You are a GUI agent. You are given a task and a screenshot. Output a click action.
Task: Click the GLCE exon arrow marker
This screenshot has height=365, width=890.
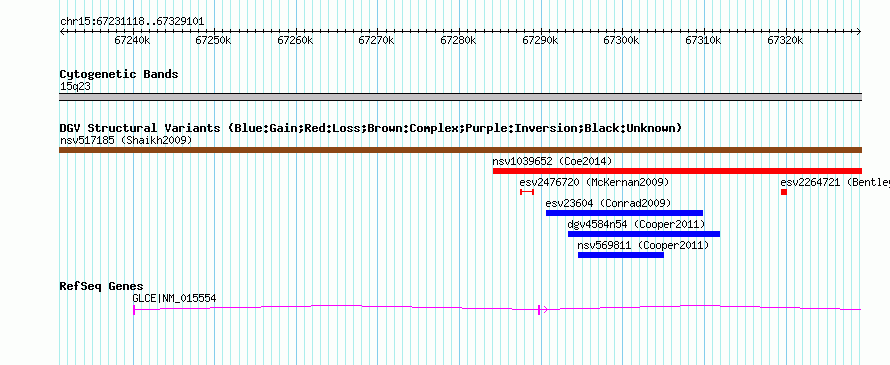(542, 309)
